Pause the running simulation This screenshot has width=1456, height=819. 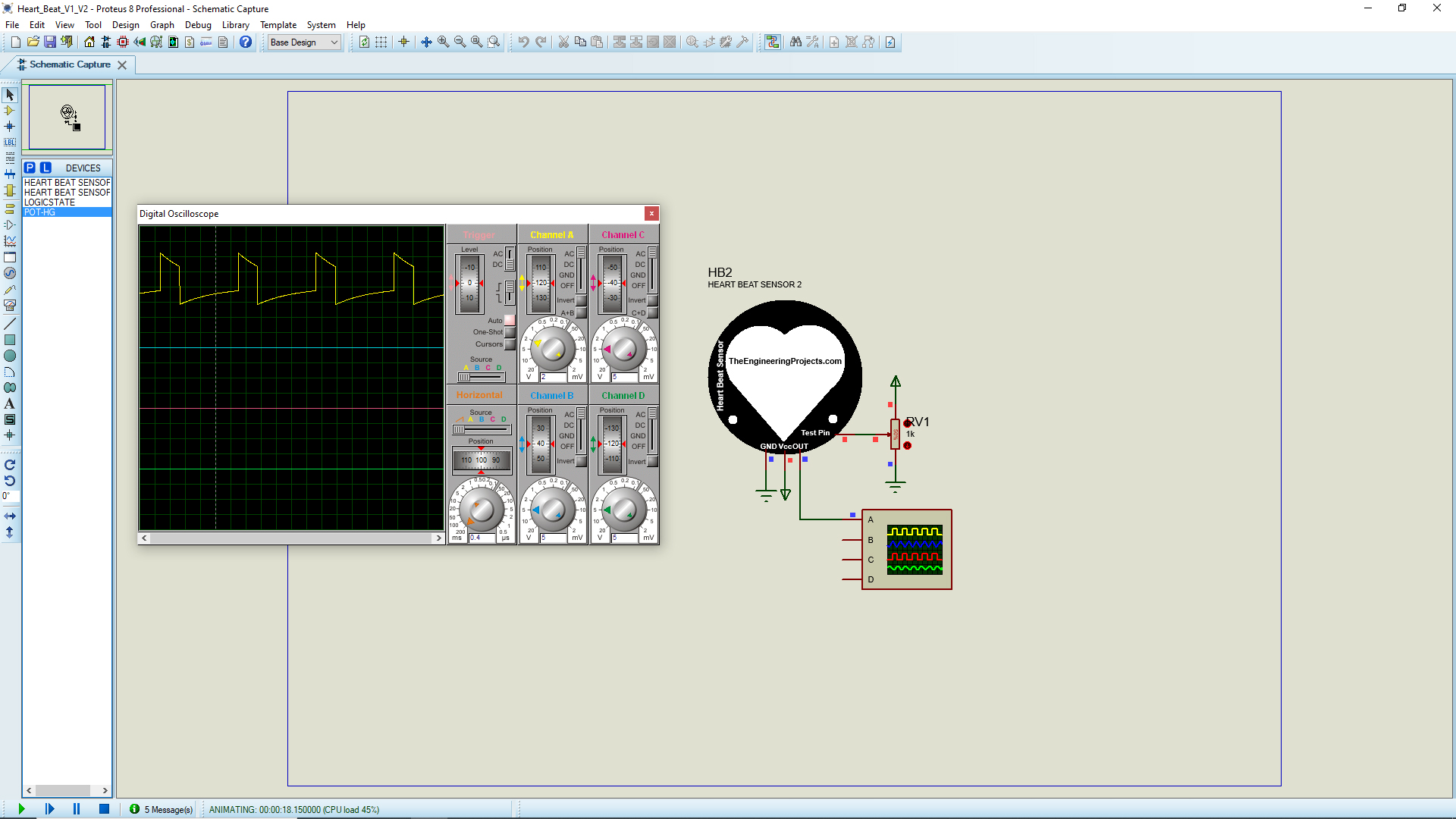(x=77, y=809)
